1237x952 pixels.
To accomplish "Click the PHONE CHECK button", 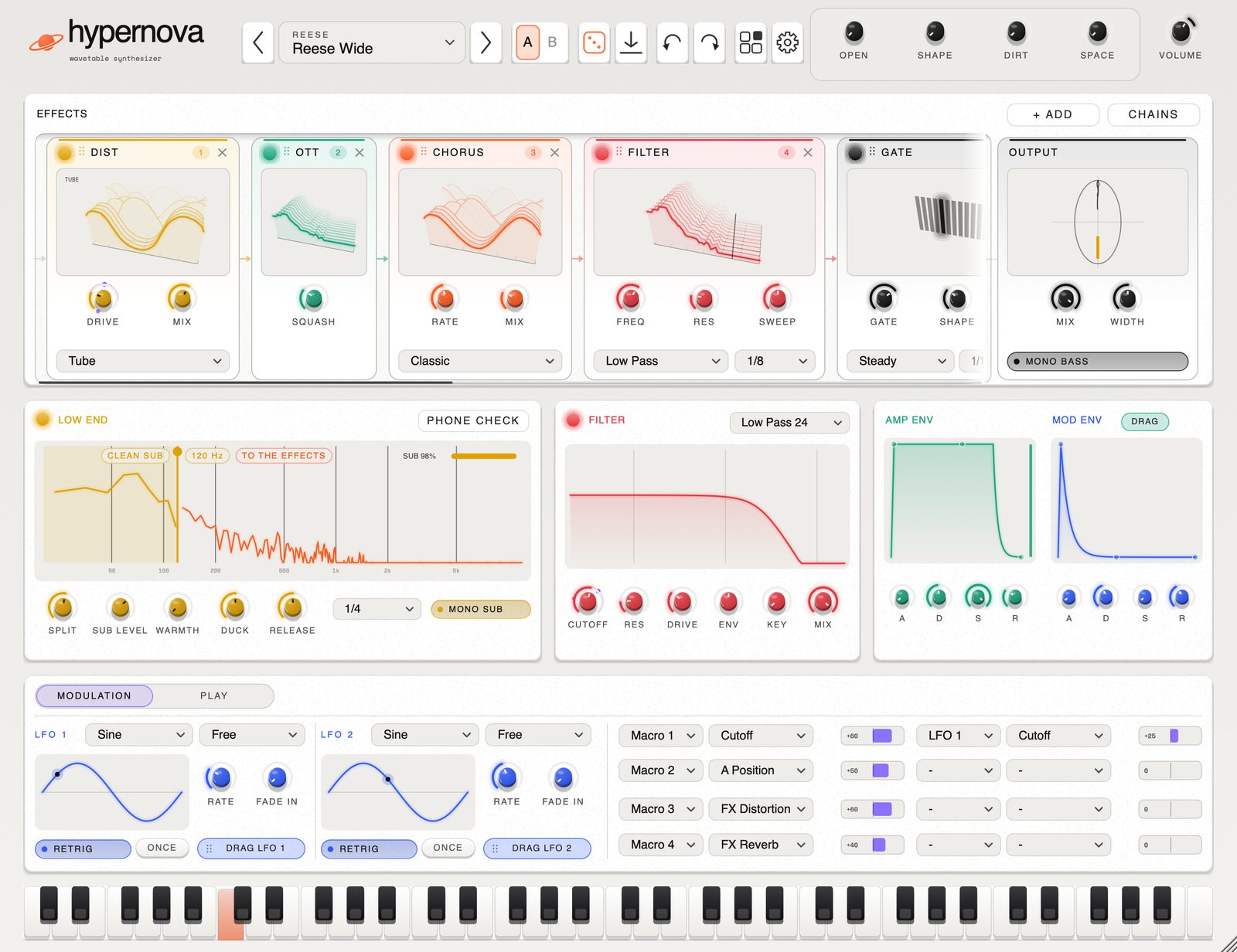I will tap(473, 420).
